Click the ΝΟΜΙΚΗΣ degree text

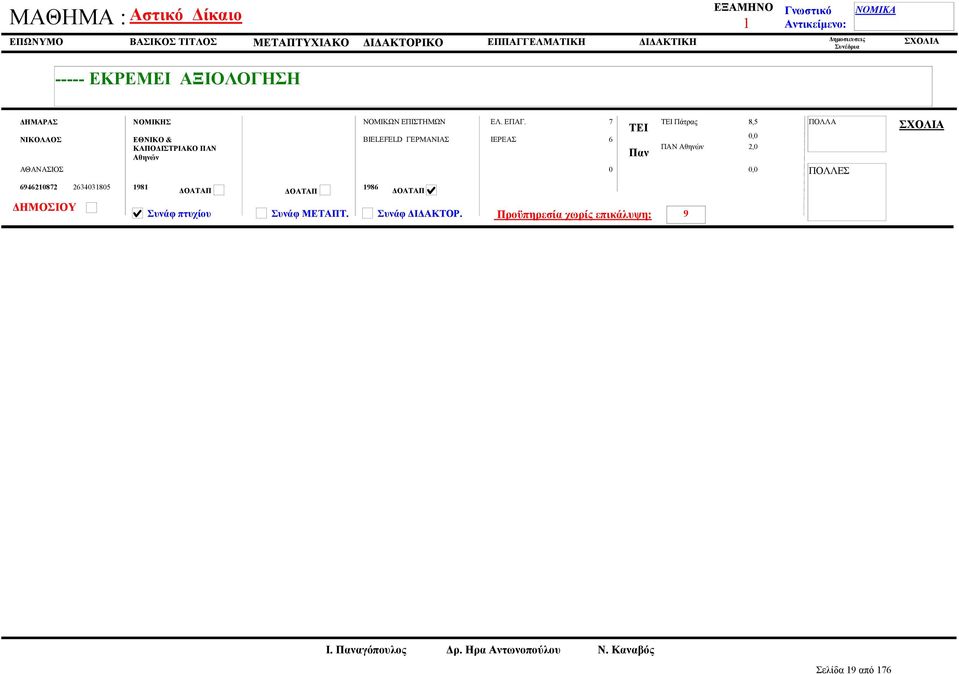(x=152, y=122)
